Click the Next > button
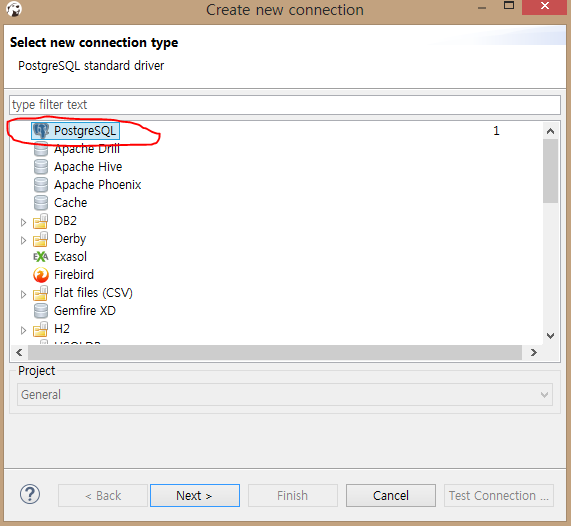Viewport: 571px width, 526px height. pyautogui.click(x=195, y=495)
